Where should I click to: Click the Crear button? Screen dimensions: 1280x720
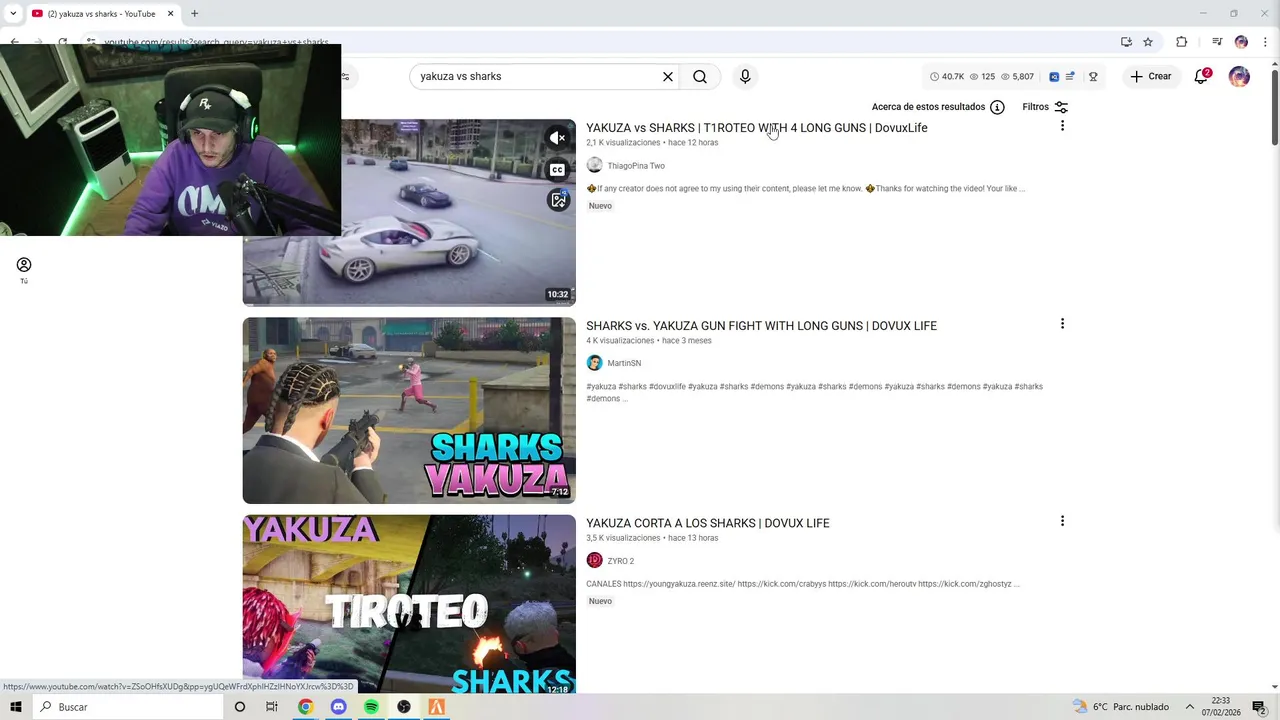[1151, 76]
